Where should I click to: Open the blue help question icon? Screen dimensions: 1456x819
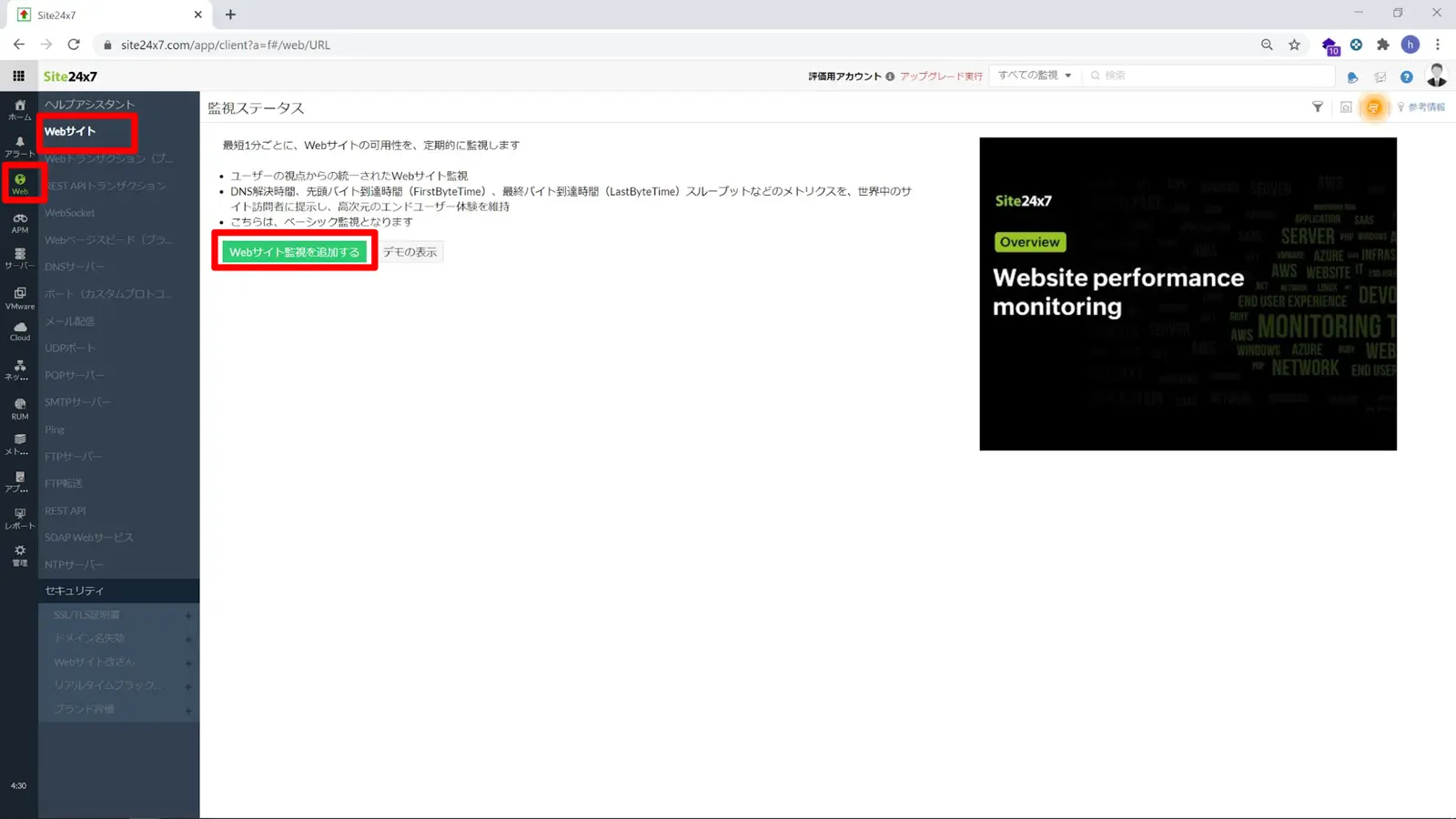point(1407,77)
